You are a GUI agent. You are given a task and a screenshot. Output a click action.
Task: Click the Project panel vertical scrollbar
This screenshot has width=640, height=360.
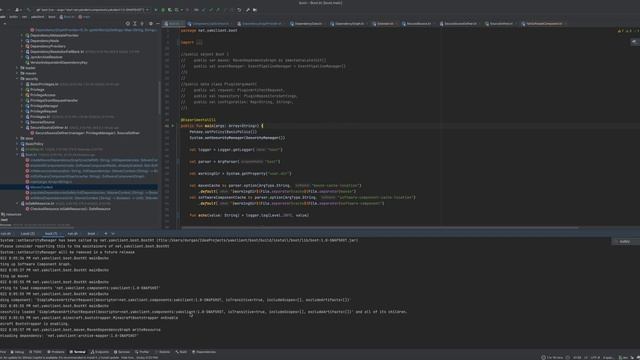[159, 98]
